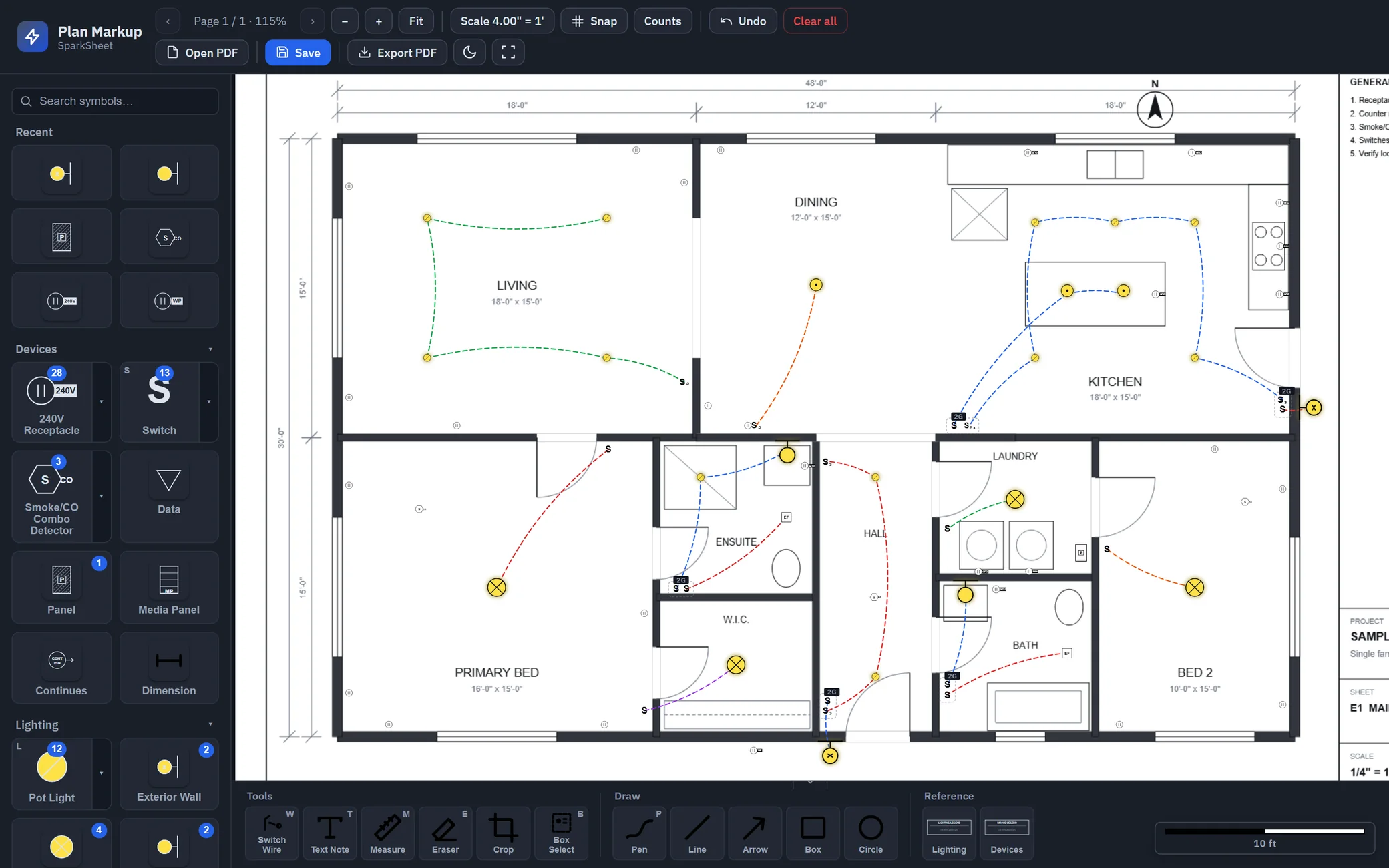Image resolution: width=1389 pixels, height=868 pixels.
Task: Collapse the Devices section
Action: (210, 349)
